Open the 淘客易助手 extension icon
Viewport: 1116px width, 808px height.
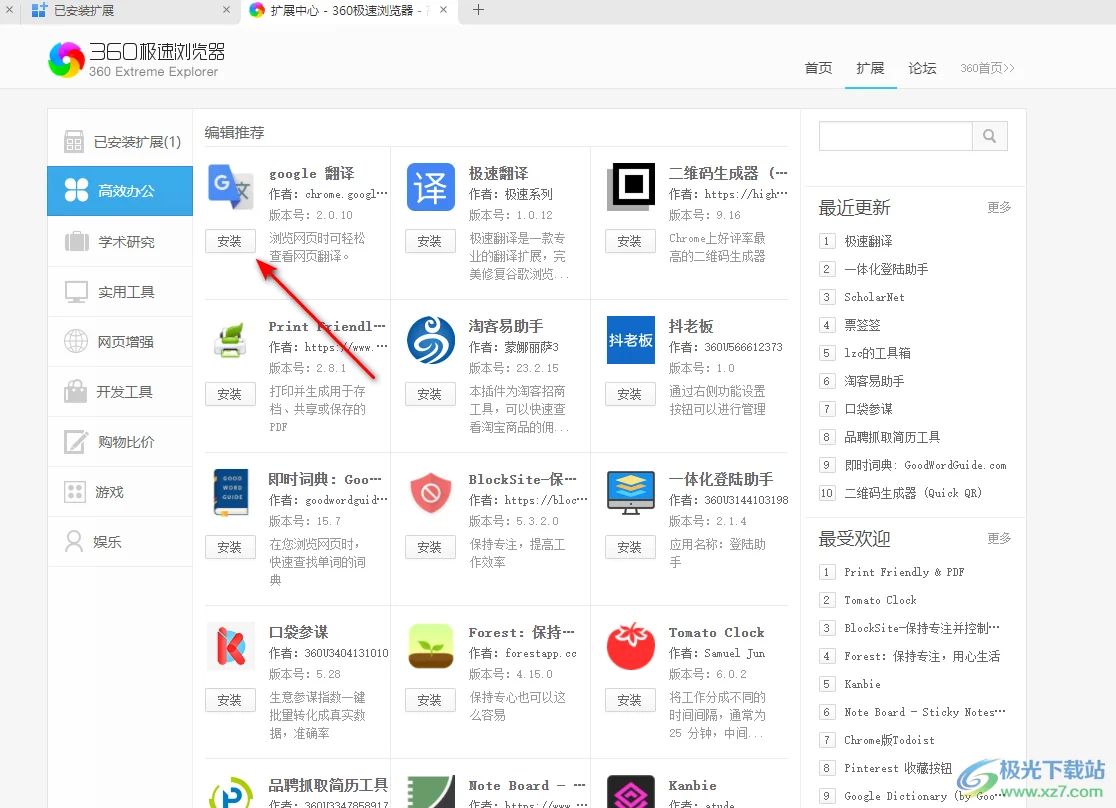(x=431, y=340)
